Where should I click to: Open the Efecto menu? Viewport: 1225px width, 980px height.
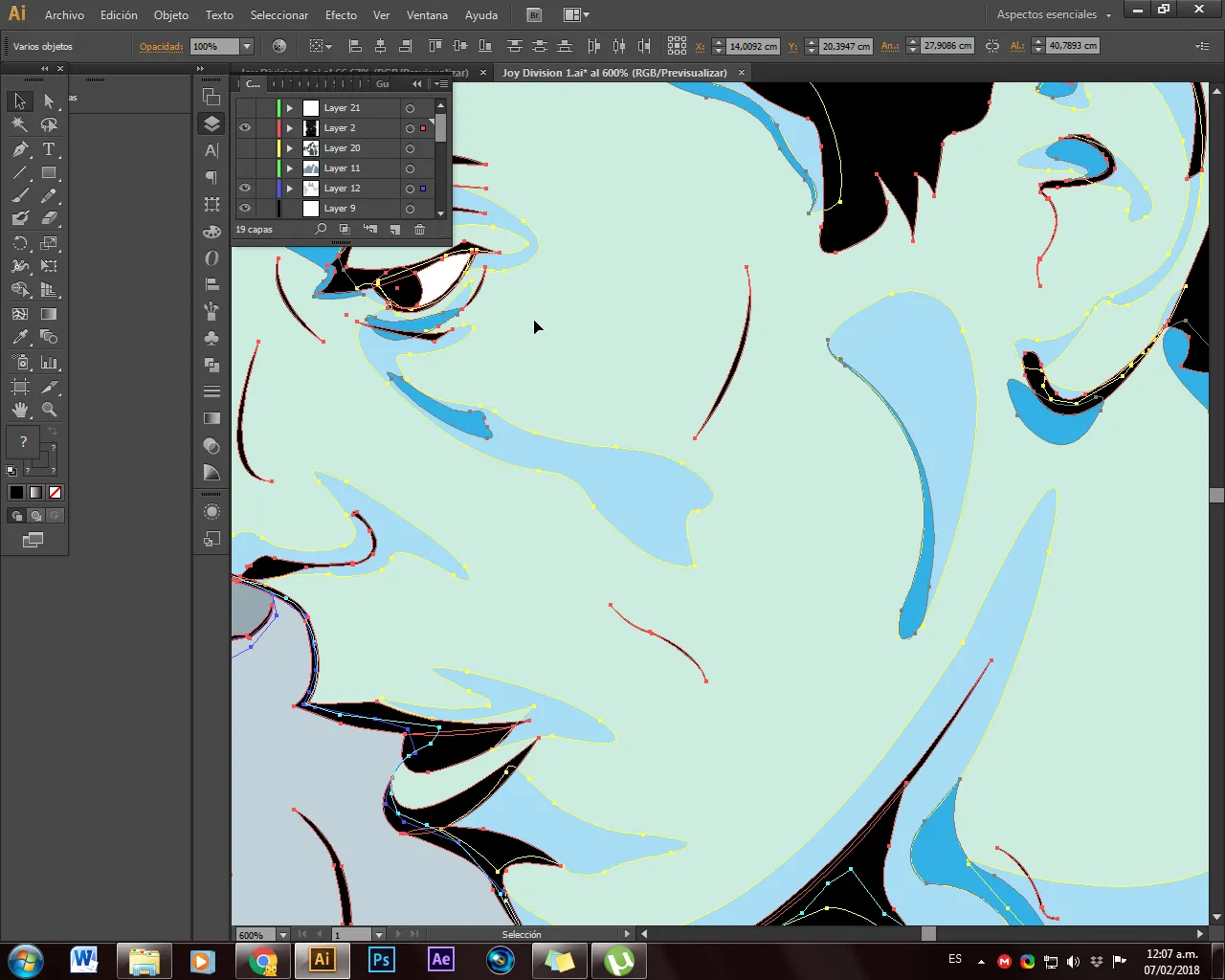(341, 14)
